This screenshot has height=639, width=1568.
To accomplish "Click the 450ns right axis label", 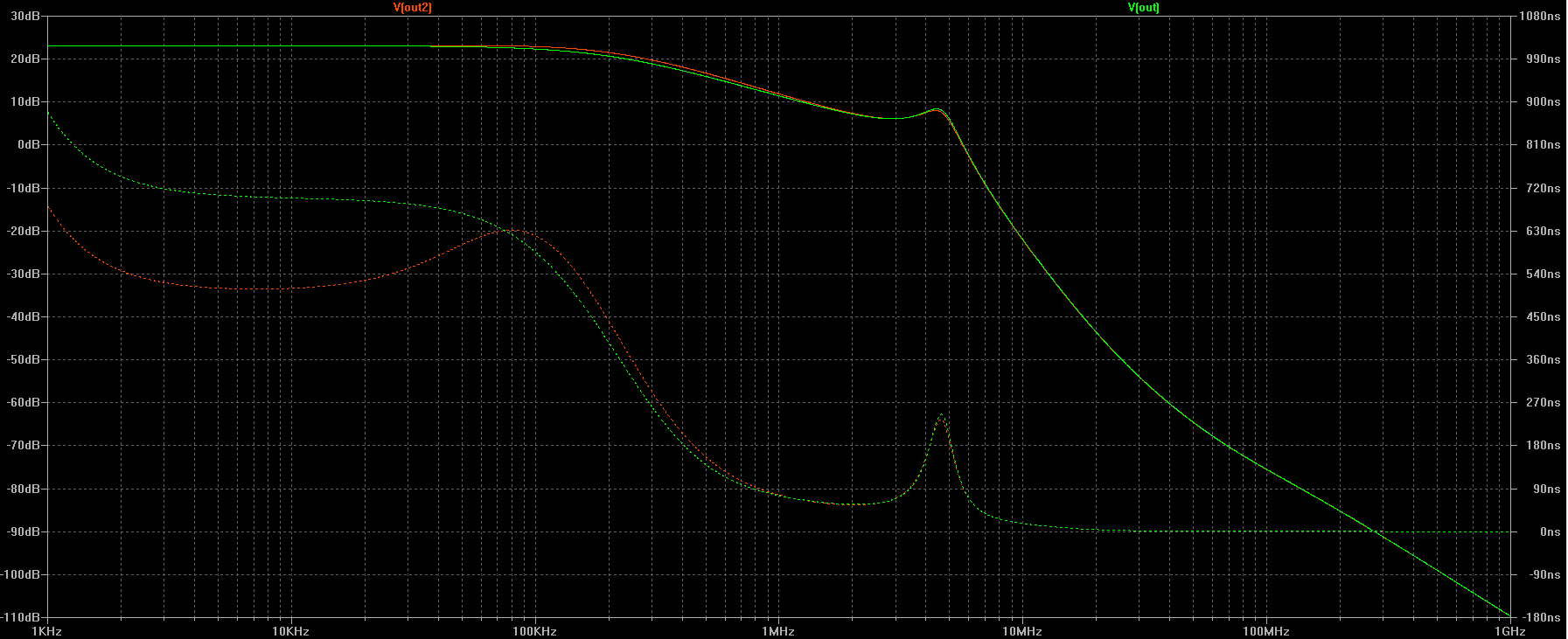I will click(1543, 317).
